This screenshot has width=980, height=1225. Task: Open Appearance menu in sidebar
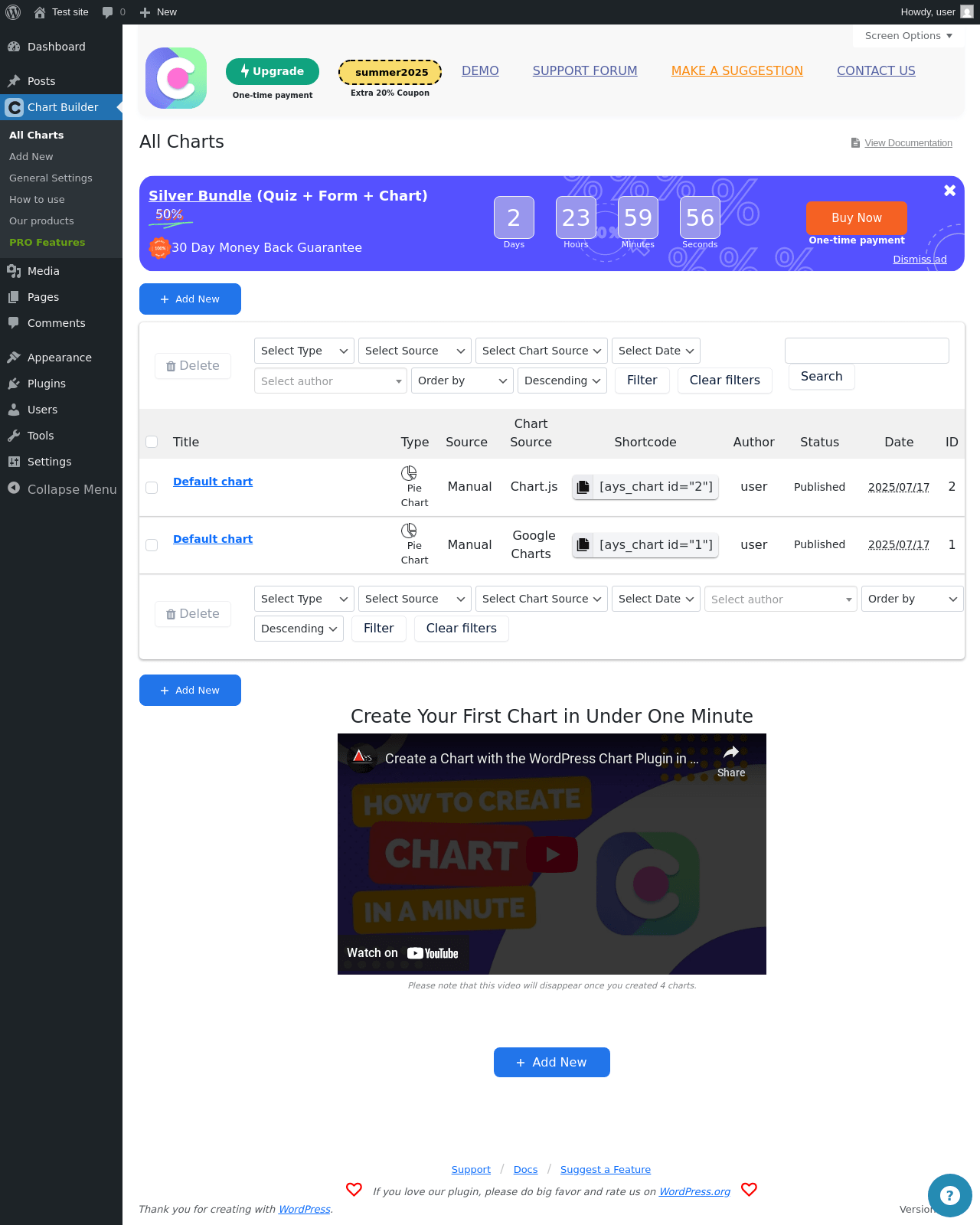click(x=61, y=358)
